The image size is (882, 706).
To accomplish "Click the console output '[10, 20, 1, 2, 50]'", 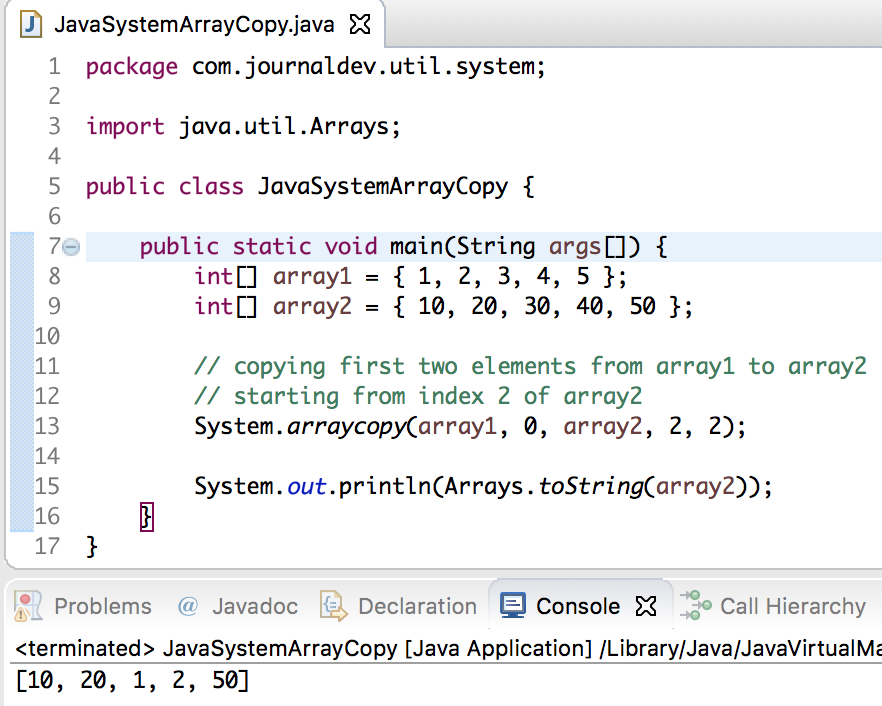I will 132,680.
